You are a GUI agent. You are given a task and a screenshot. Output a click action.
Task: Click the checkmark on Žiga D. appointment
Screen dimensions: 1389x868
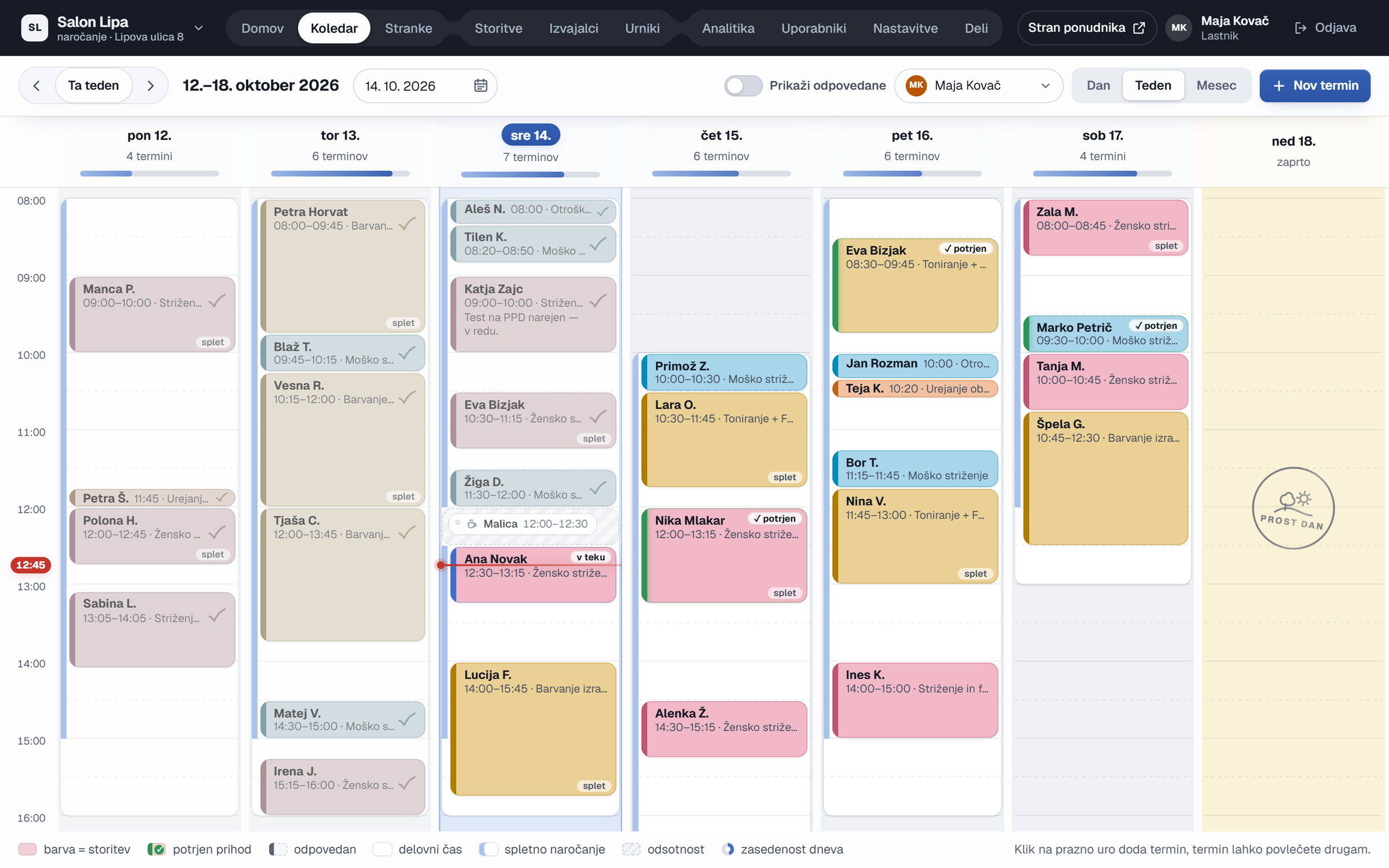click(598, 488)
